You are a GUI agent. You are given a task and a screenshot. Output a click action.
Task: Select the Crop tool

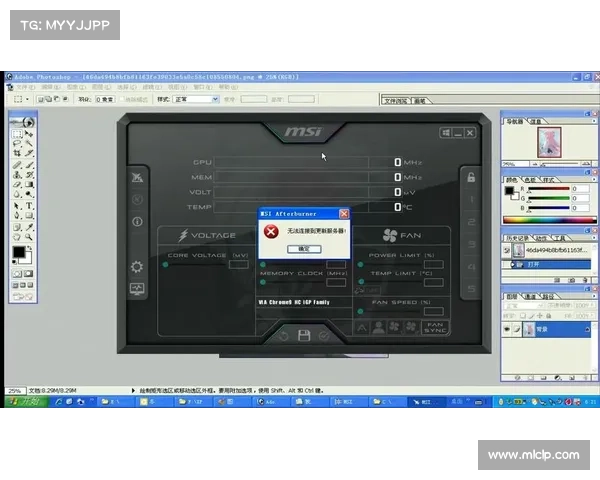coord(17,153)
